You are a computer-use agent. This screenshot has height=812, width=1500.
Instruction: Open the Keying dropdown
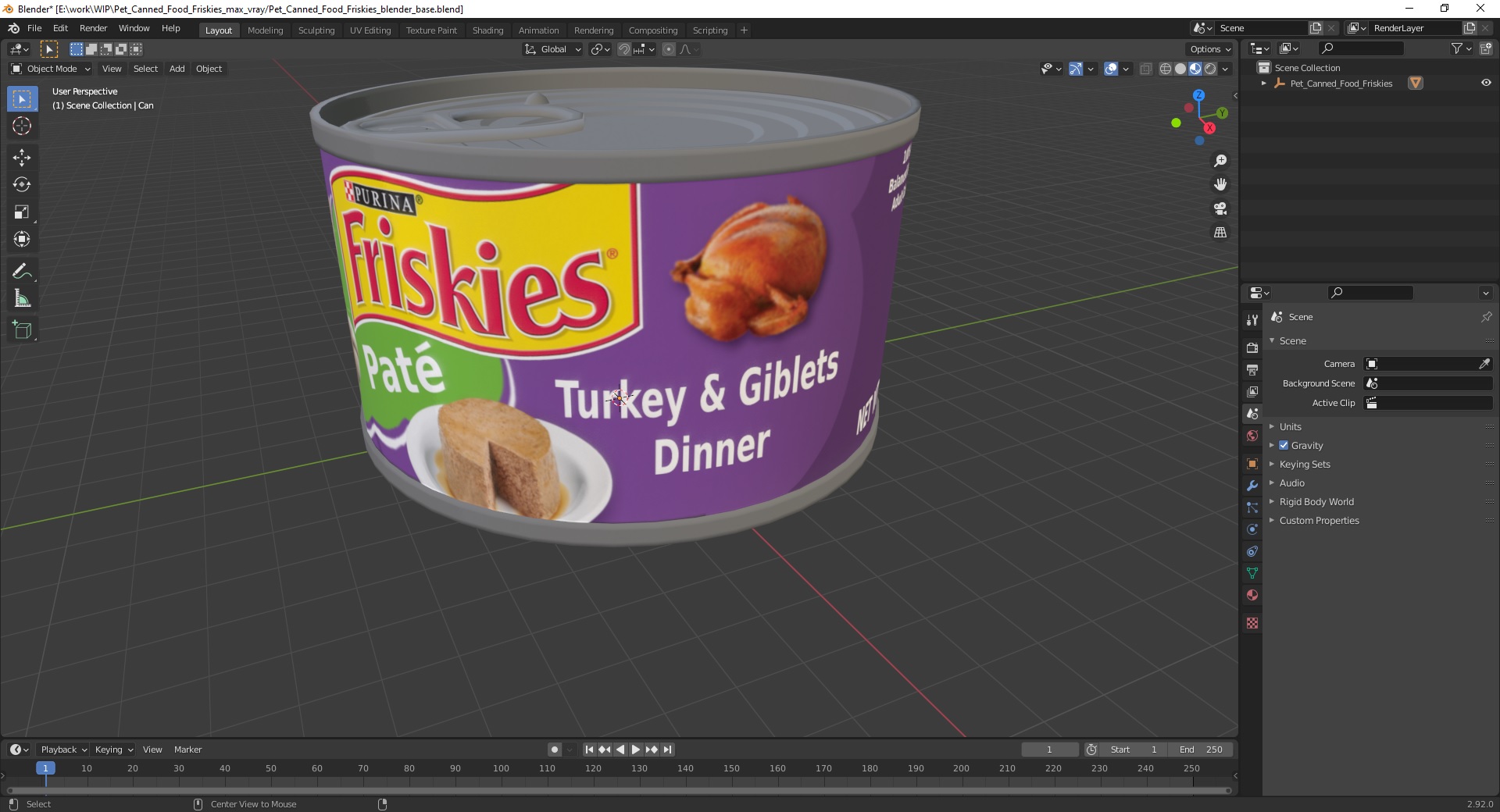[x=113, y=750]
